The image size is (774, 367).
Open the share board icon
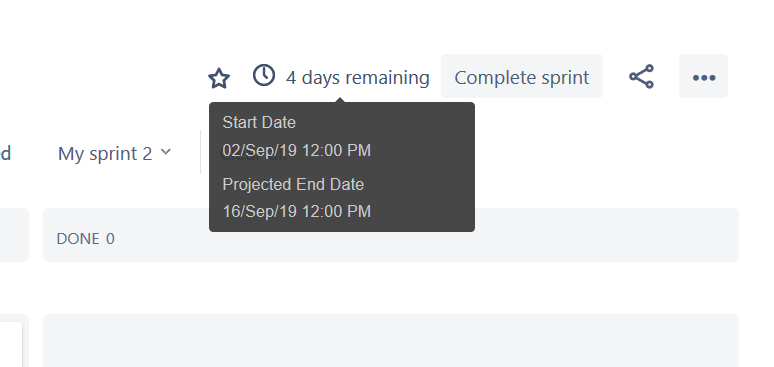(x=641, y=77)
